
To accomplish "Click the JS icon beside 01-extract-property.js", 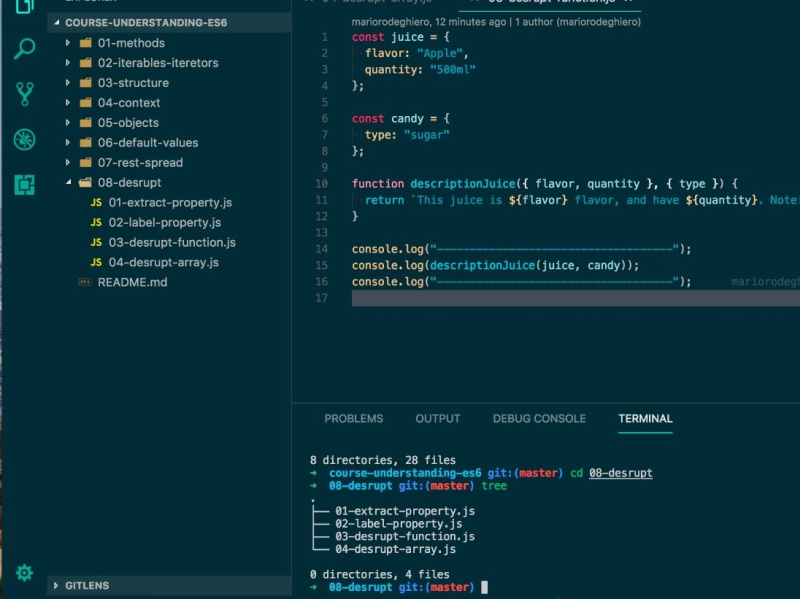I will click(x=95, y=202).
